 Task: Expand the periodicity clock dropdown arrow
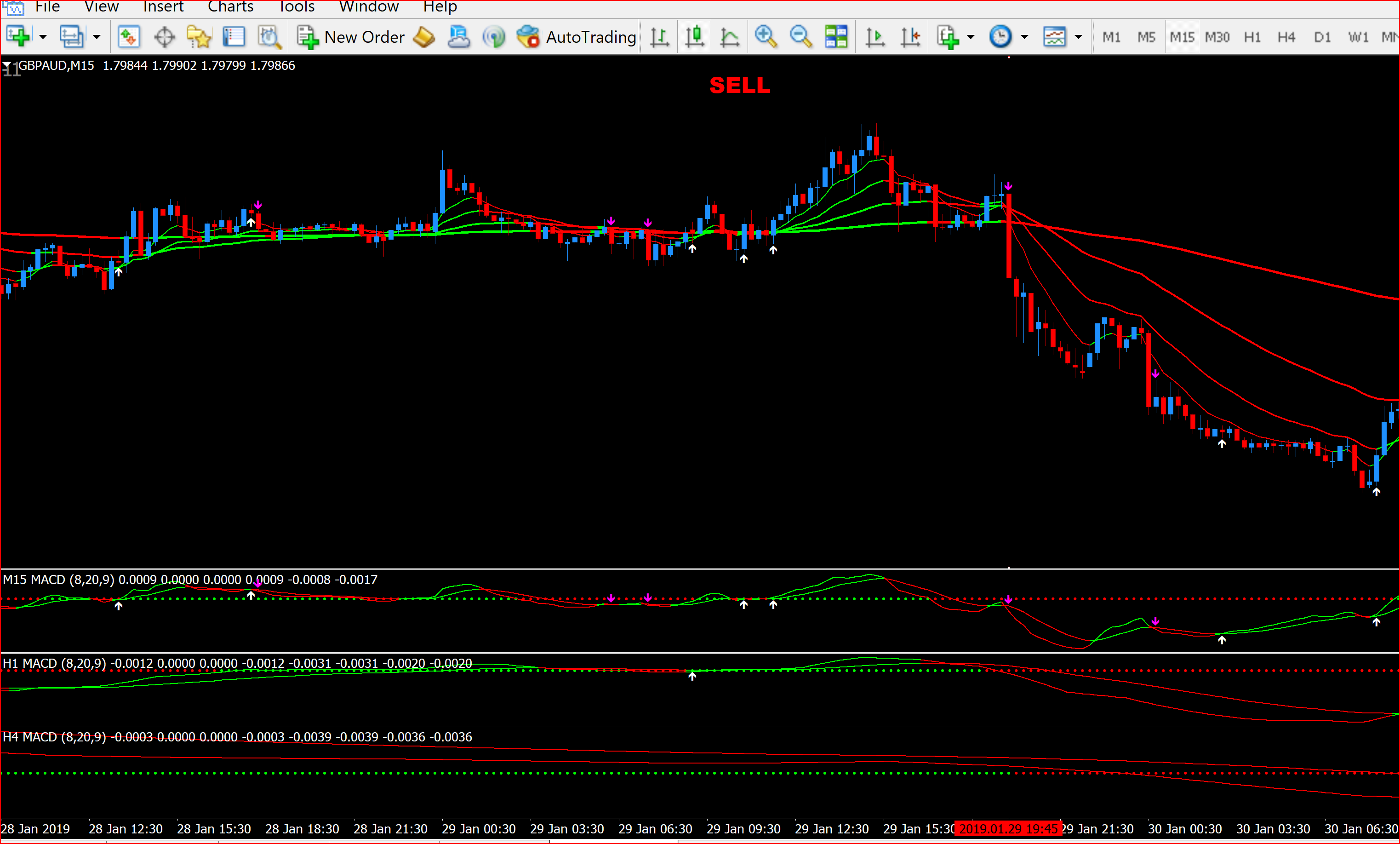coord(1024,38)
